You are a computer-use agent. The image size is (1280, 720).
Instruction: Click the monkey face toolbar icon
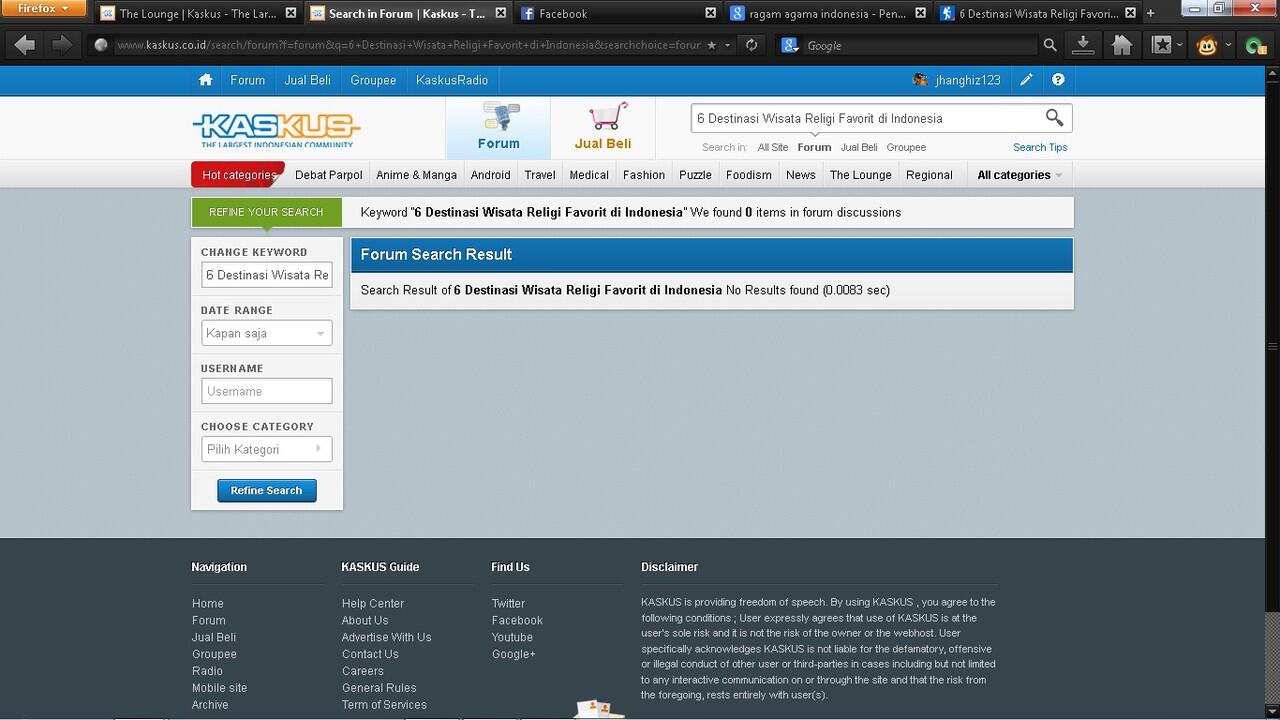coord(1207,45)
